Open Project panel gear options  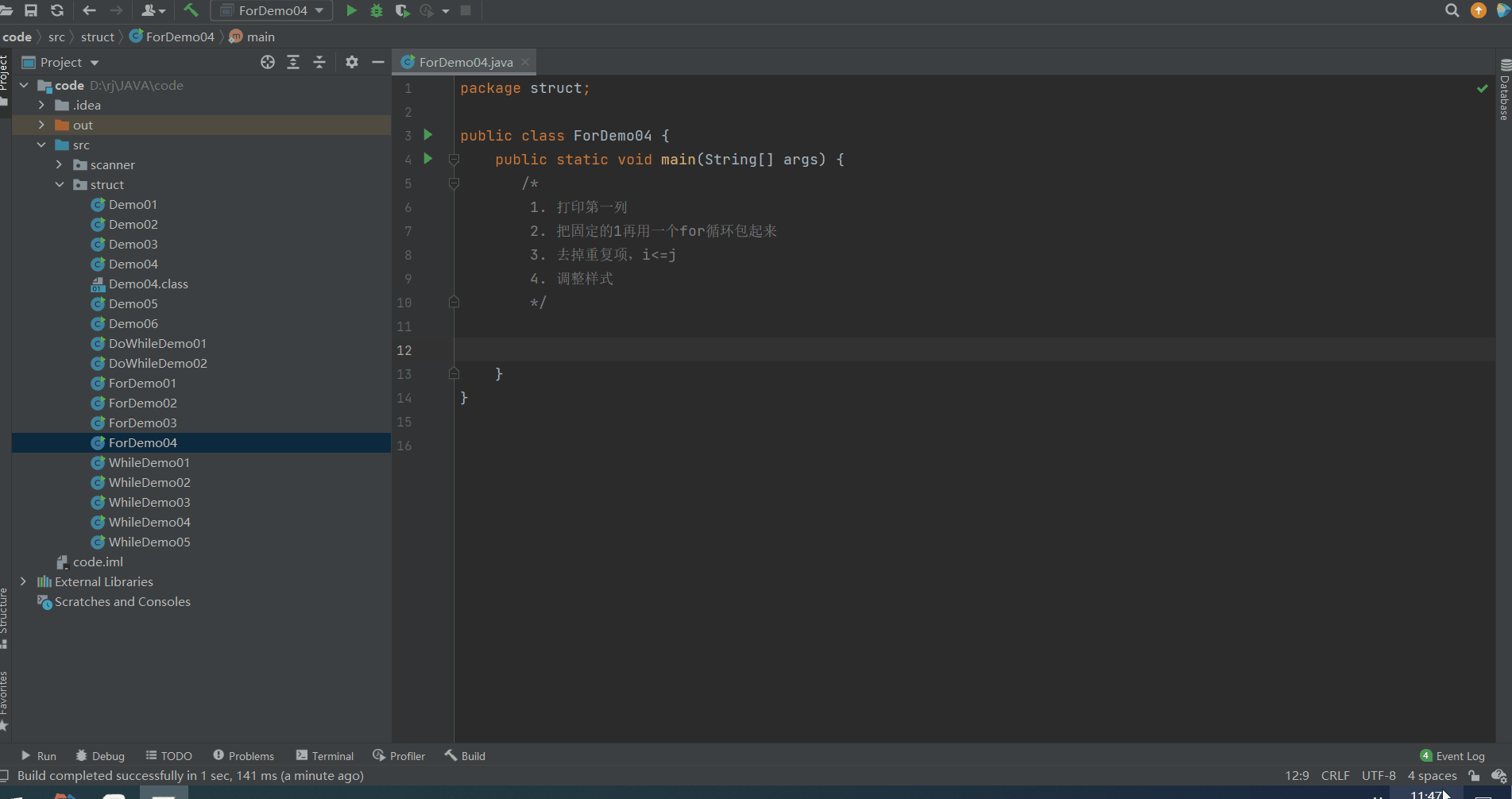(x=352, y=62)
